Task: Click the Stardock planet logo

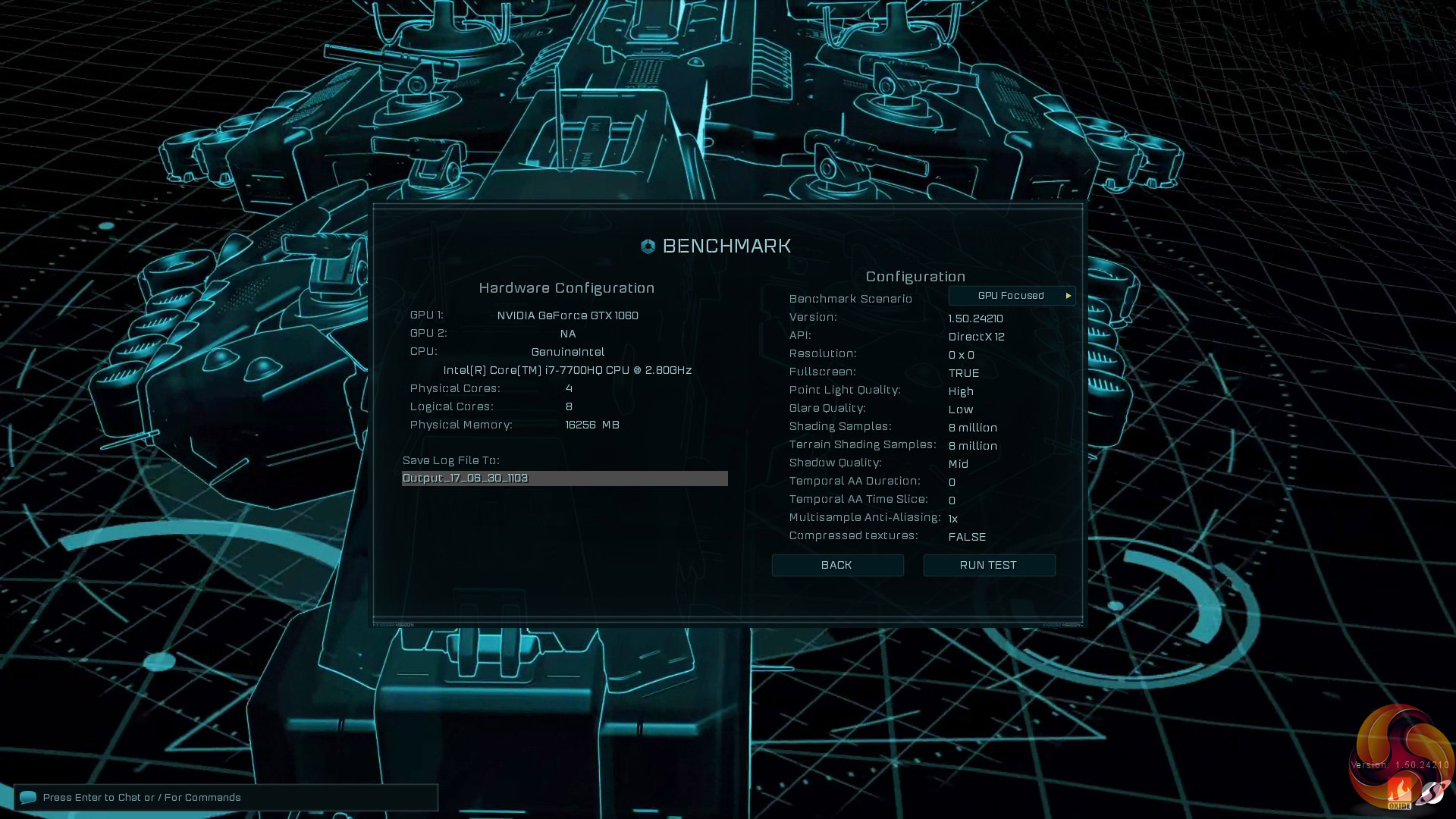Action: coord(1433,793)
